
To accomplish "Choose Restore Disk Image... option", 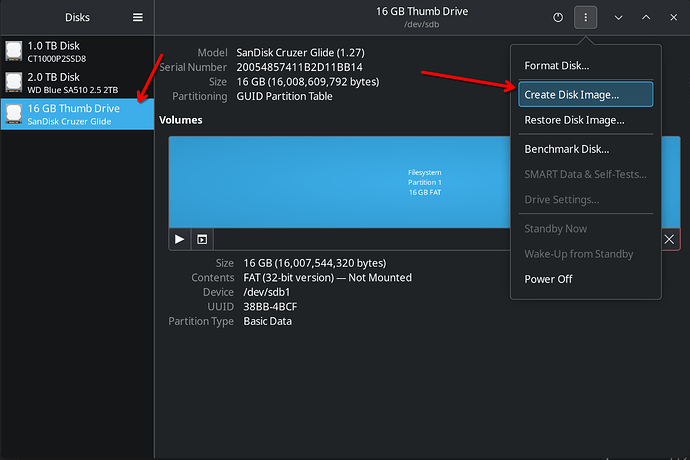I will (x=574, y=120).
